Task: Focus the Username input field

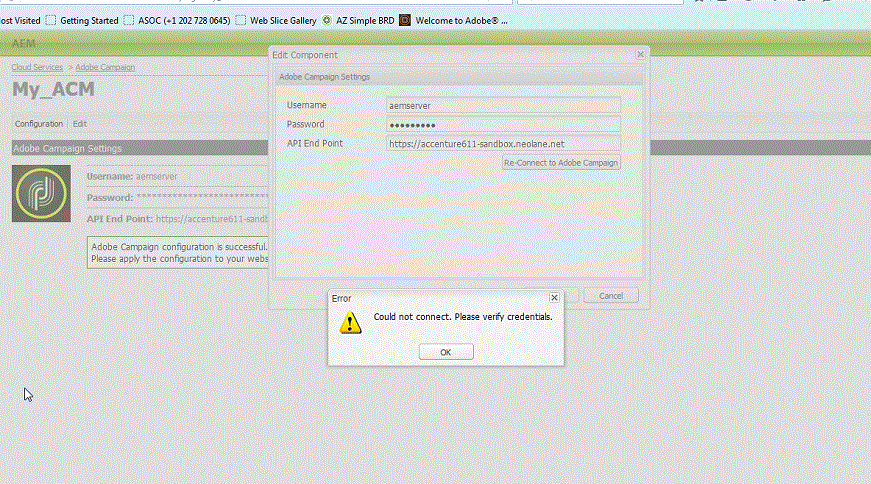Action: [x=503, y=106]
